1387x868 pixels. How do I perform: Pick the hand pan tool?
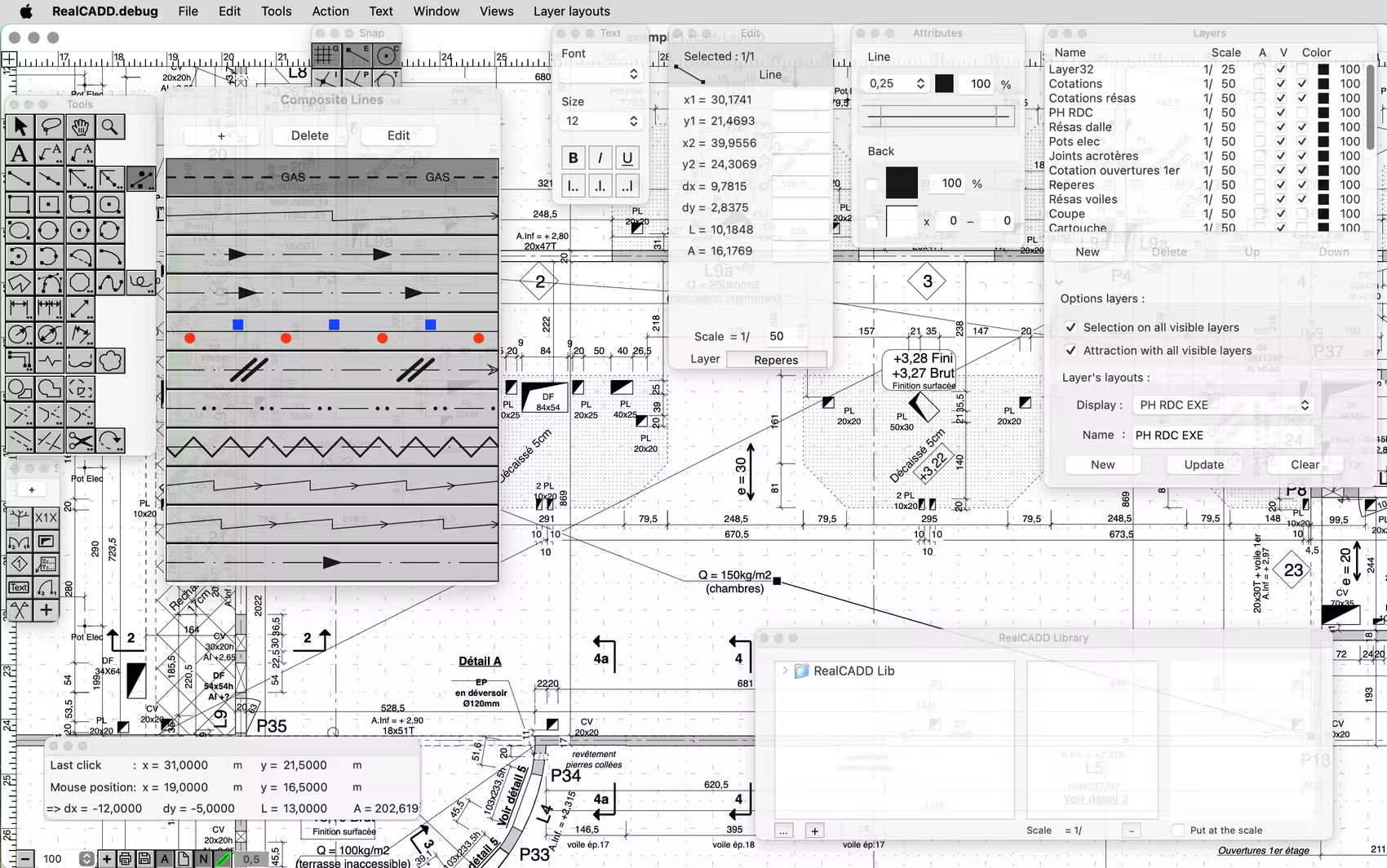pyautogui.click(x=80, y=126)
